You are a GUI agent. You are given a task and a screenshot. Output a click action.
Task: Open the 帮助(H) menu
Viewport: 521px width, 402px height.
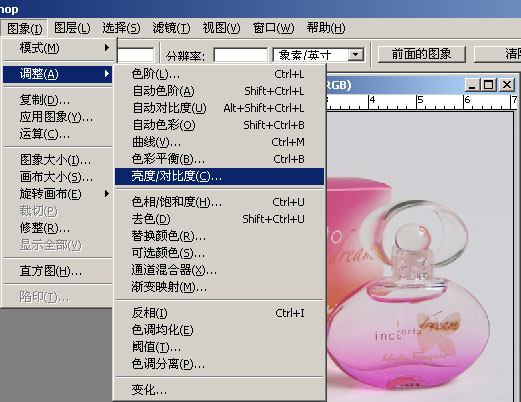click(326, 28)
